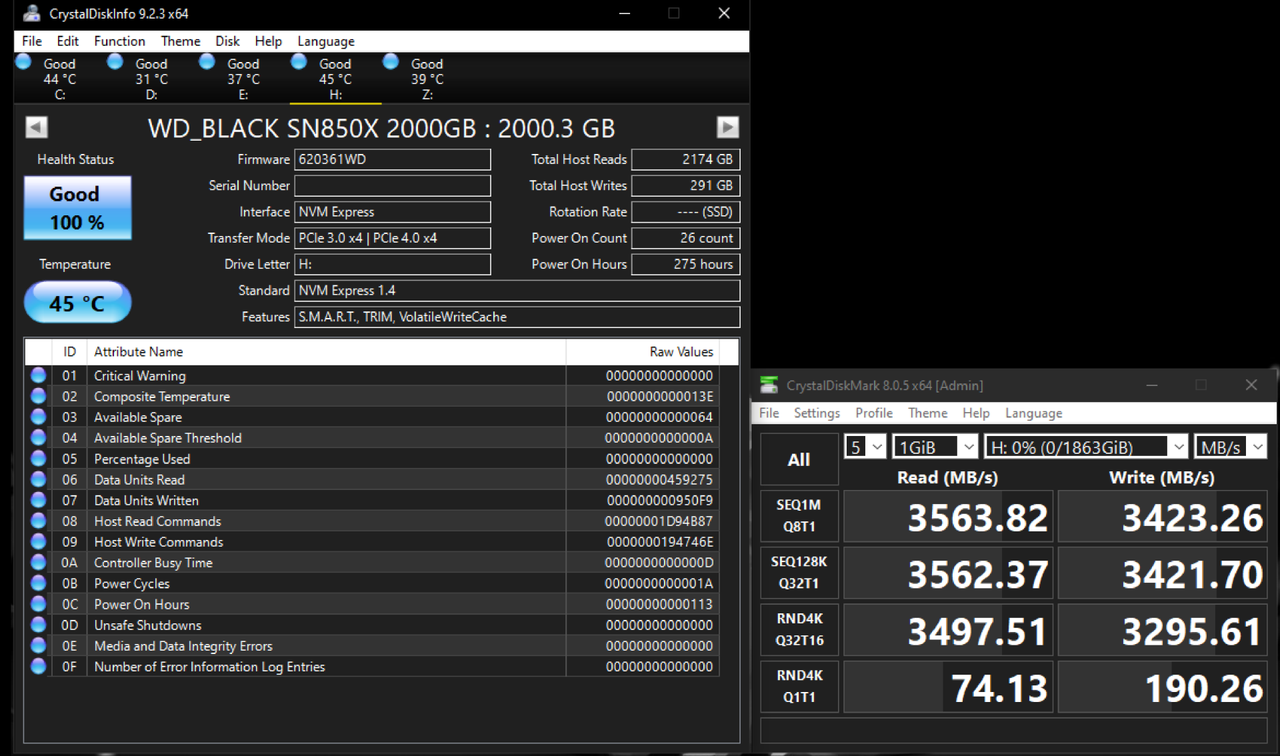Click status orb for Critical Warning row

(38, 376)
